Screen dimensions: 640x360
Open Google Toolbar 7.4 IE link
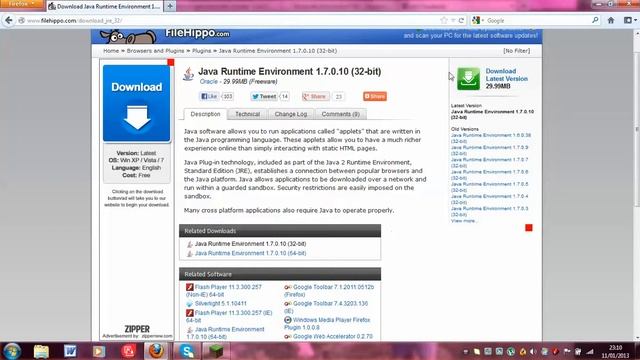[x=326, y=307]
